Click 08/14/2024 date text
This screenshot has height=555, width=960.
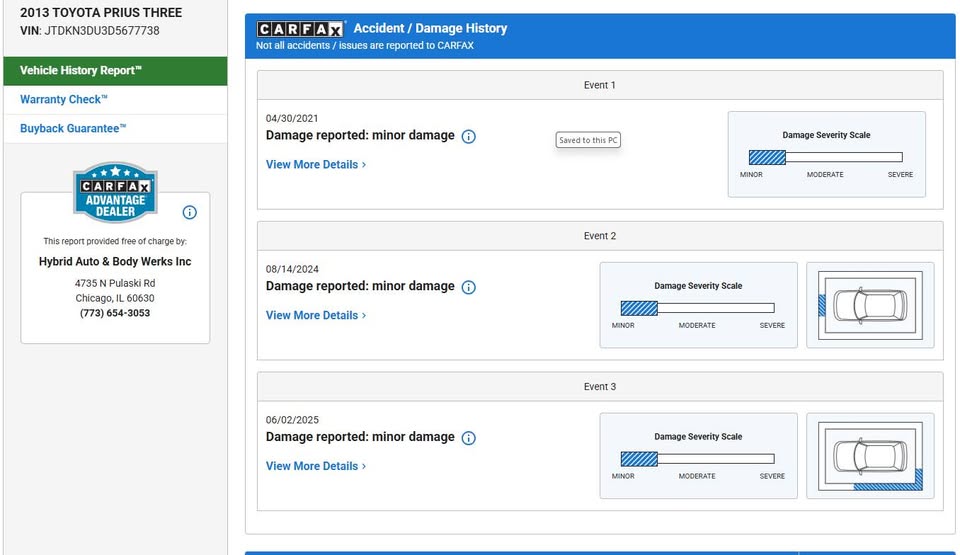(x=292, y=269)
